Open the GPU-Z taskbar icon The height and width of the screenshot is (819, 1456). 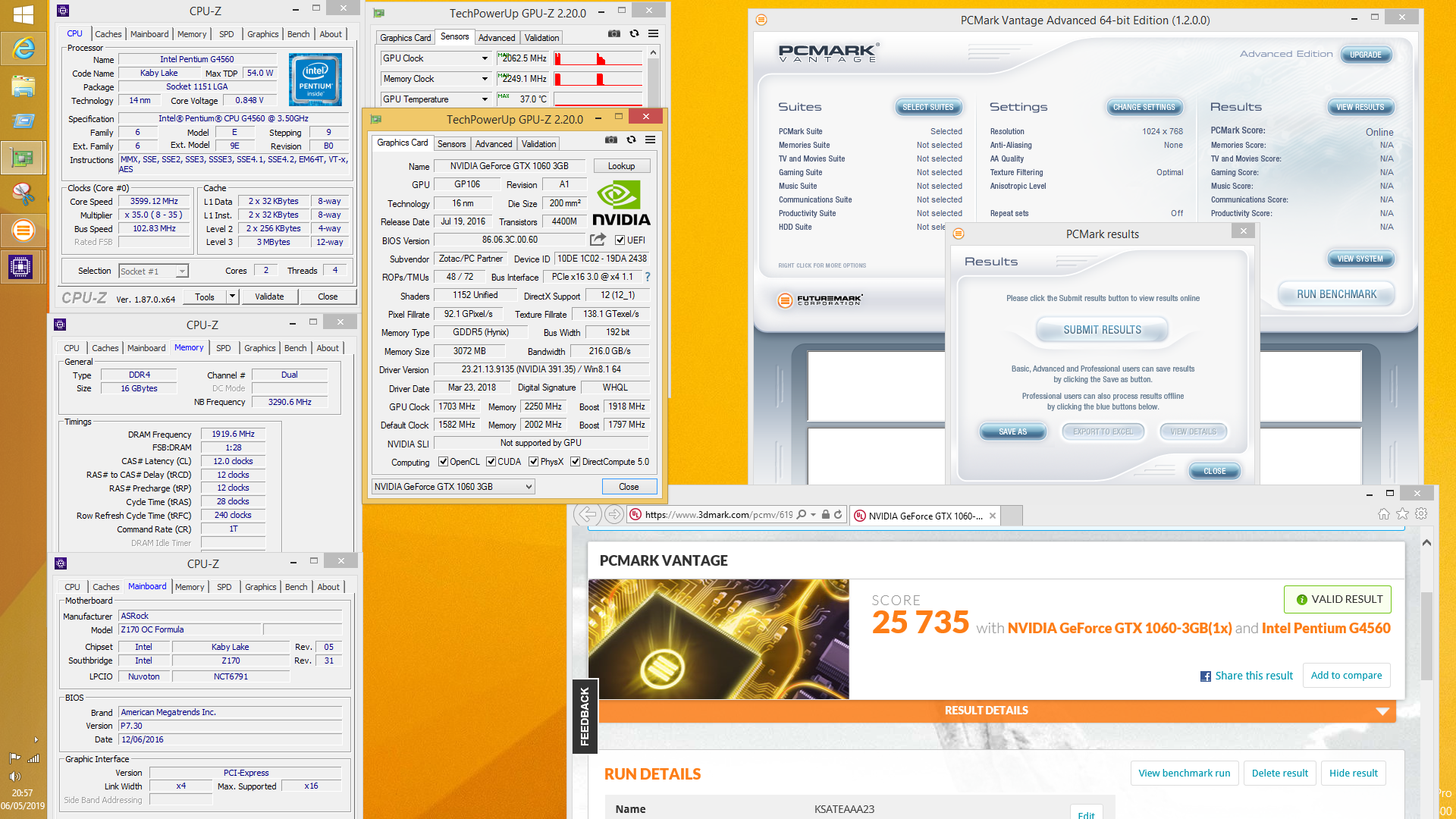pos(23,158)
